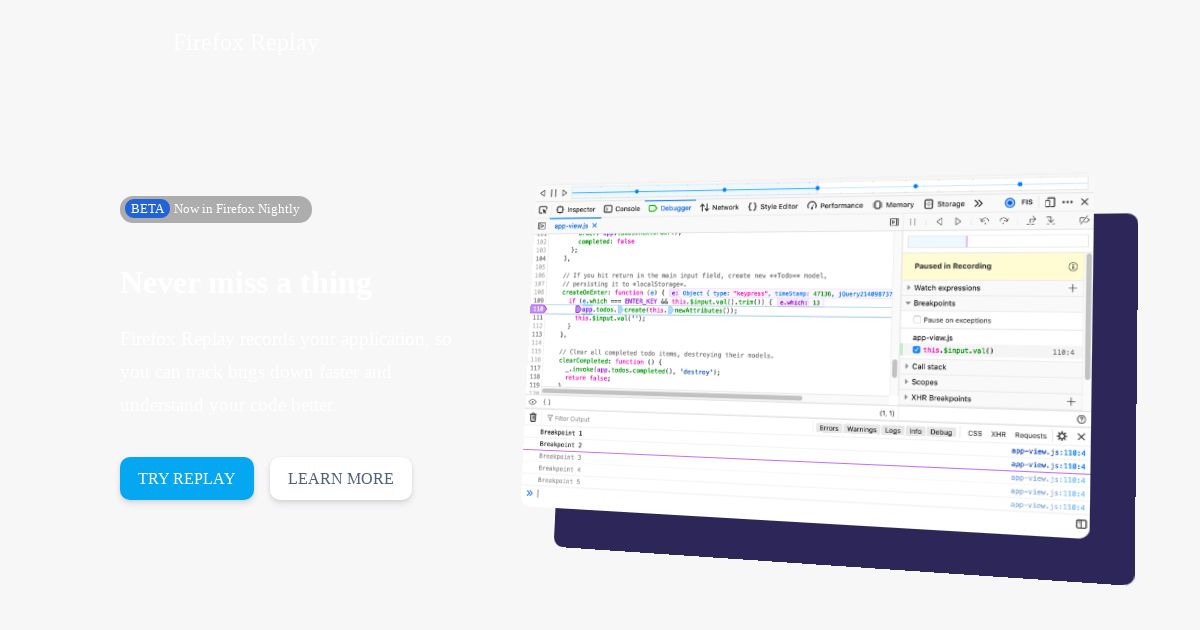This screenshot has width=1200, height=630.
Task: Click the recording indicator icon
Action: pos(1010,202)
